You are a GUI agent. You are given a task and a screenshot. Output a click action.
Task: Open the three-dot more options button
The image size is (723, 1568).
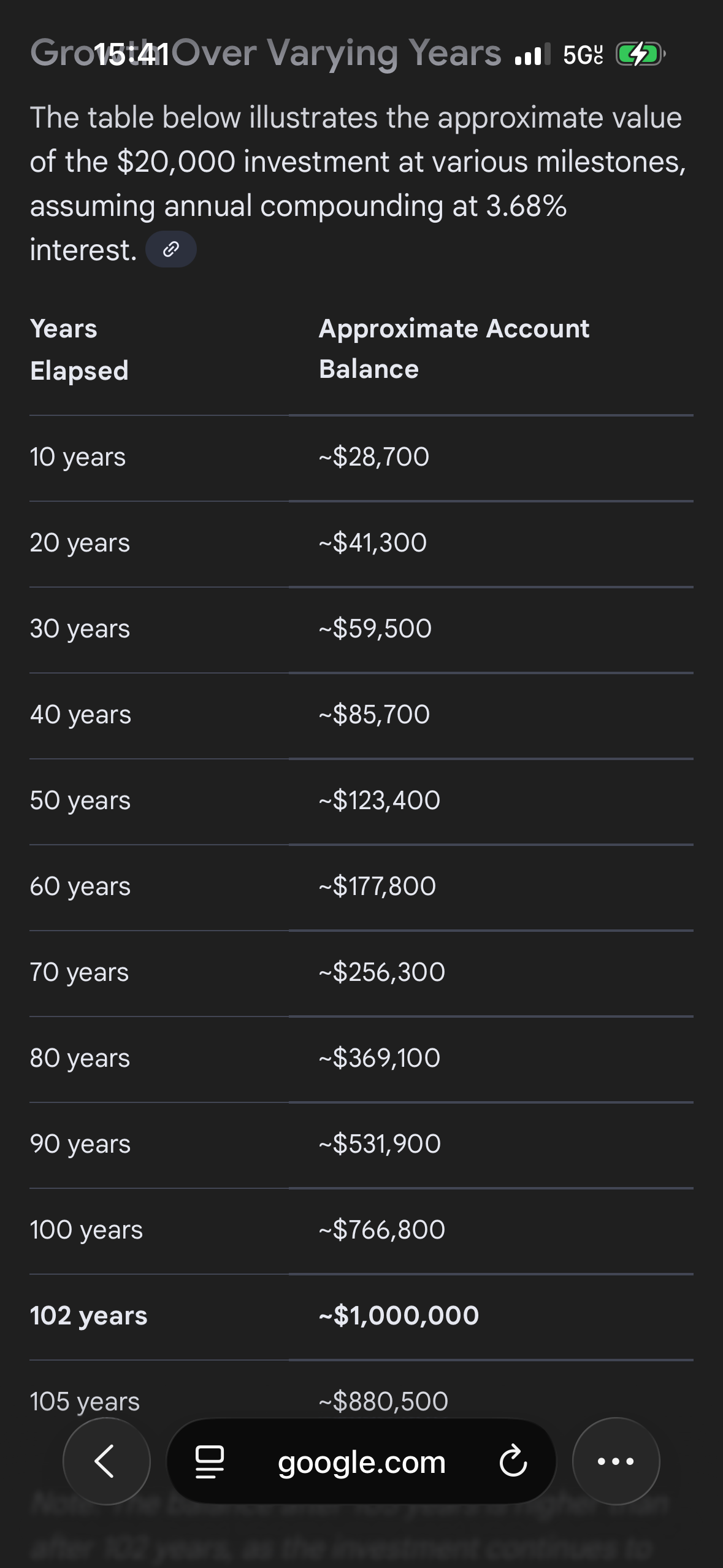click(x=616, y=1461)
